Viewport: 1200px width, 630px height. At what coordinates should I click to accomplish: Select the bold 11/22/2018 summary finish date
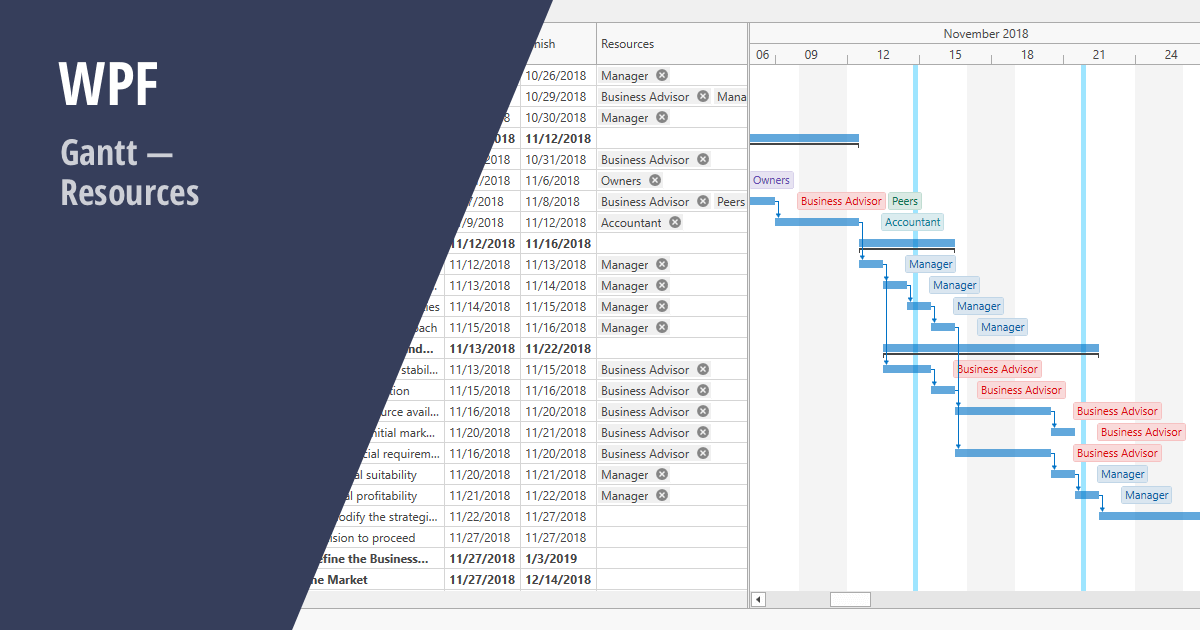tap(558, 348)
